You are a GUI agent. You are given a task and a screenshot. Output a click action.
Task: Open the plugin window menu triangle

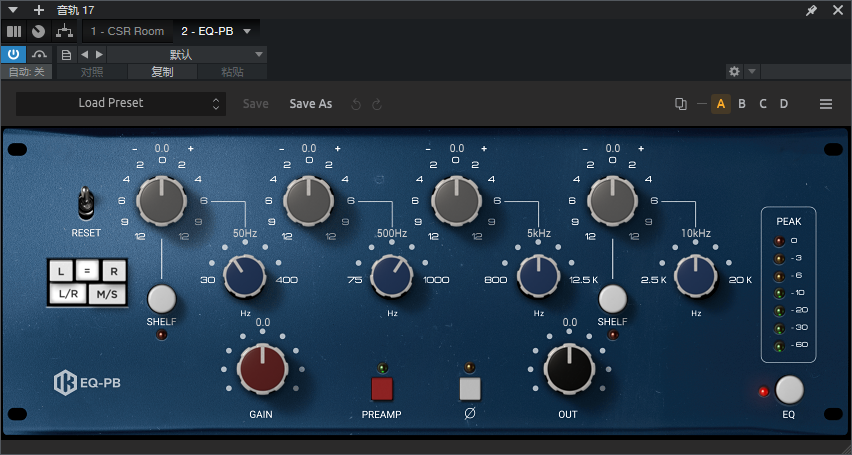(x=13, y=10)
